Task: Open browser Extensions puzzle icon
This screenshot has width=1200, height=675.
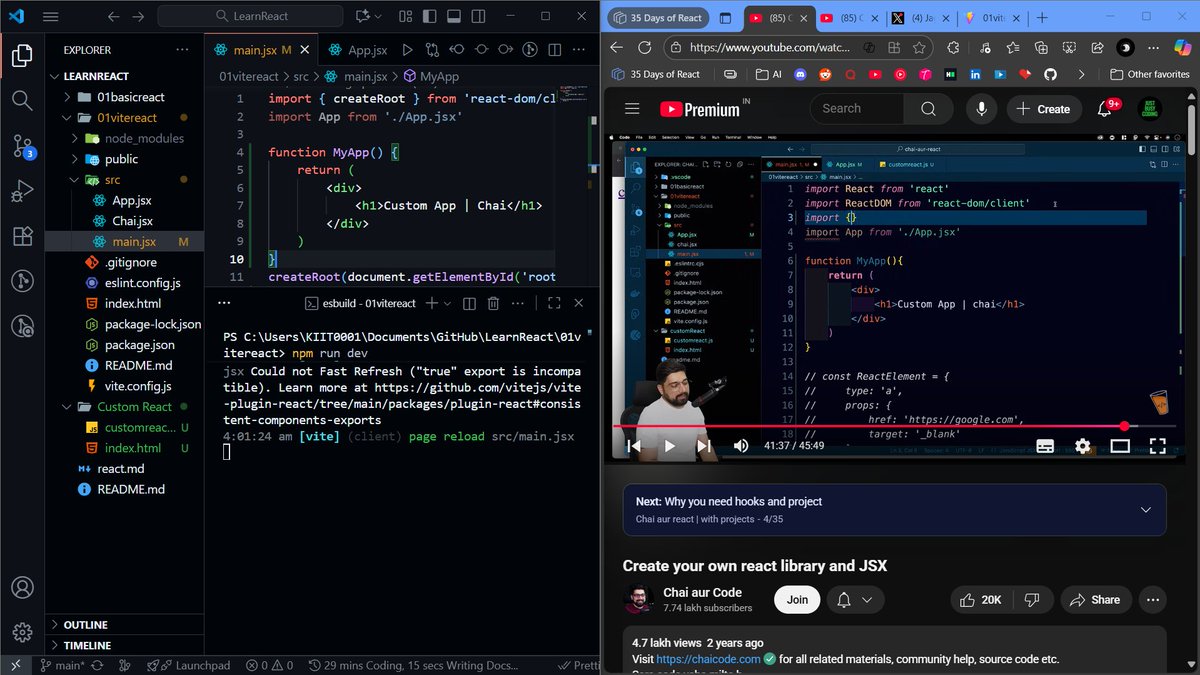Action: (952, 47)
